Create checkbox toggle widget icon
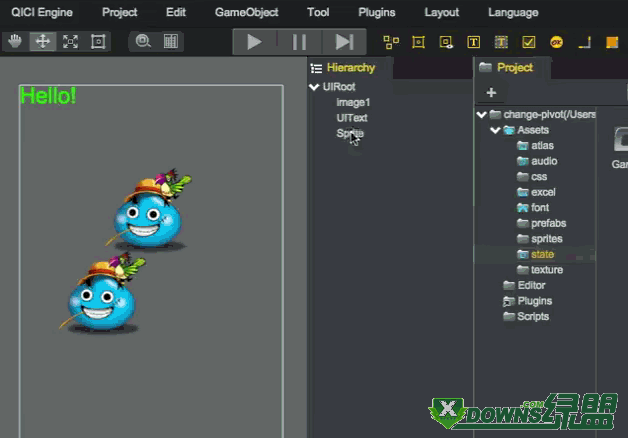 pyautogui.click(x=529, y=42)
